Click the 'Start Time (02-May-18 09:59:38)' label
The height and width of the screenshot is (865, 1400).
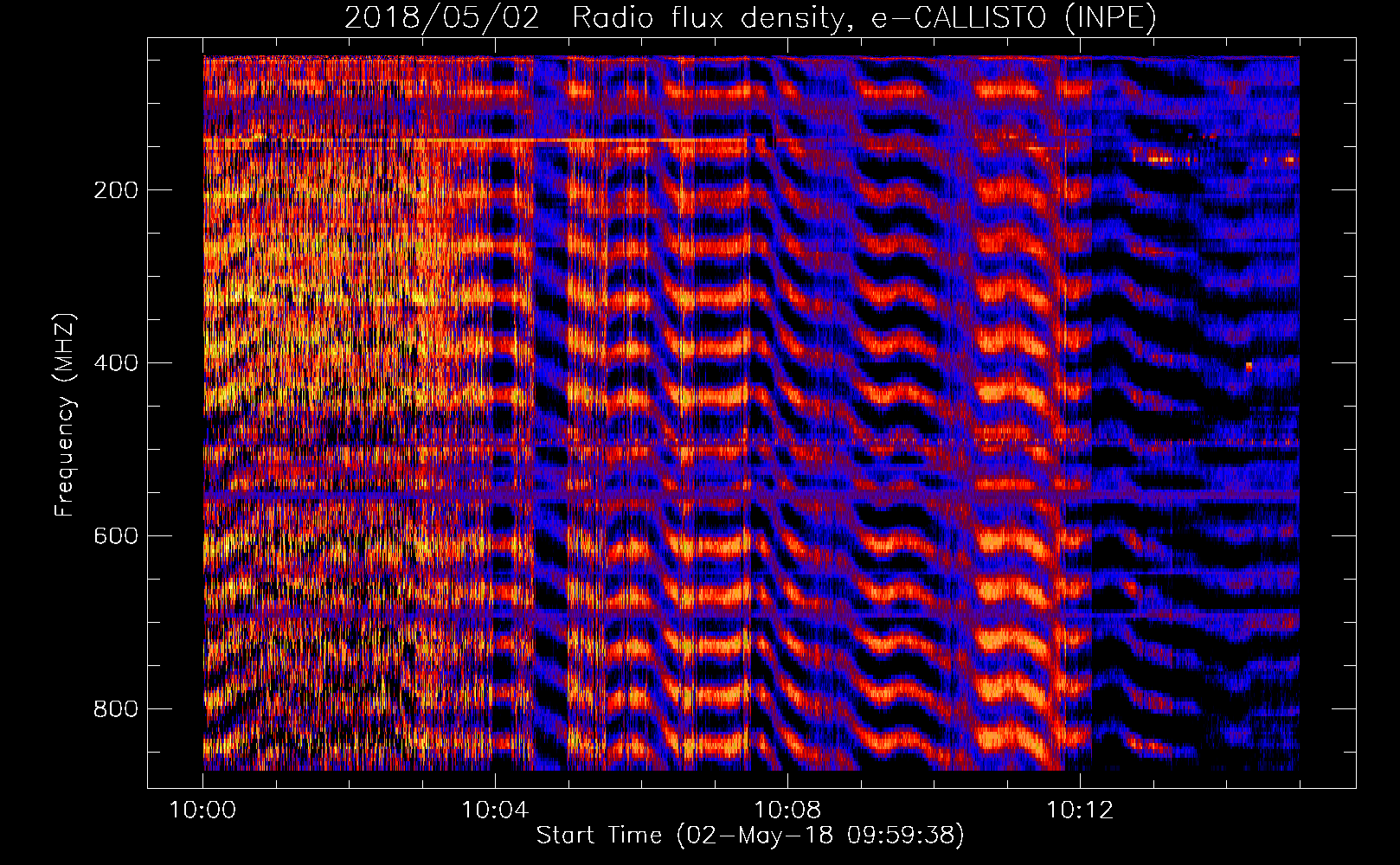click(750, 836)
